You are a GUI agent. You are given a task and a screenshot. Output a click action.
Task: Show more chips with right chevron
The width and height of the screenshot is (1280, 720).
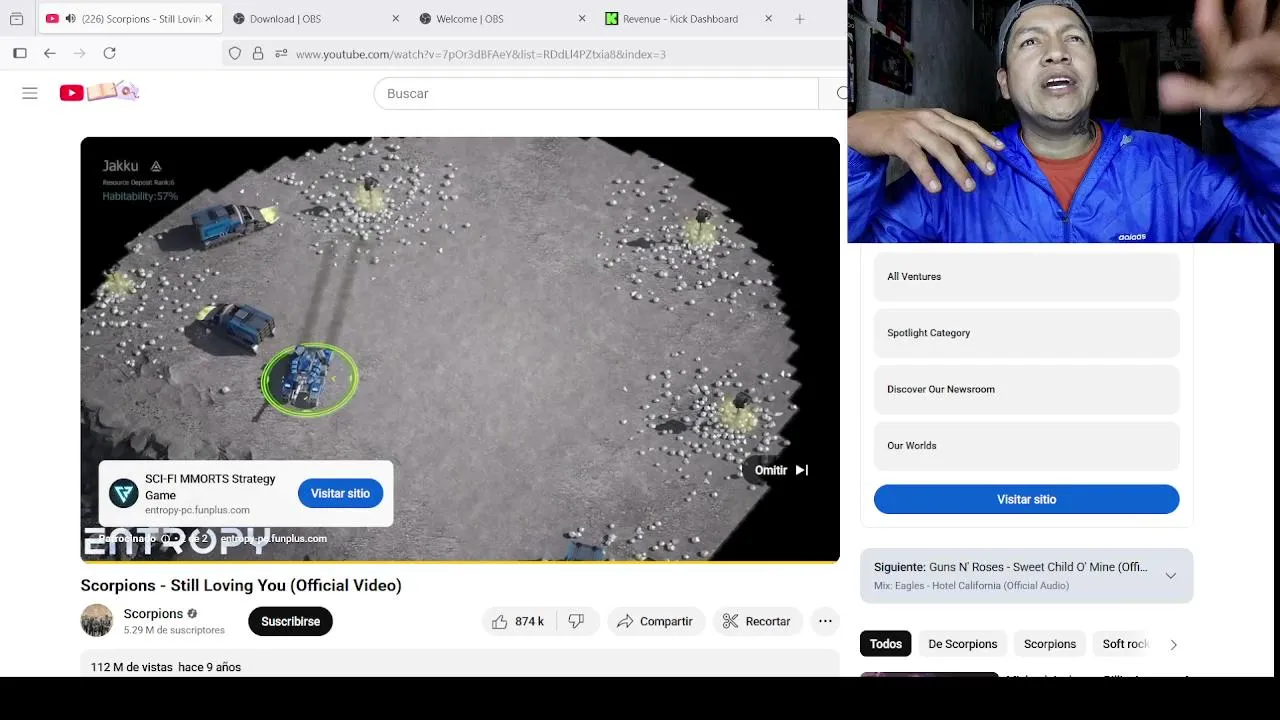1173,645
